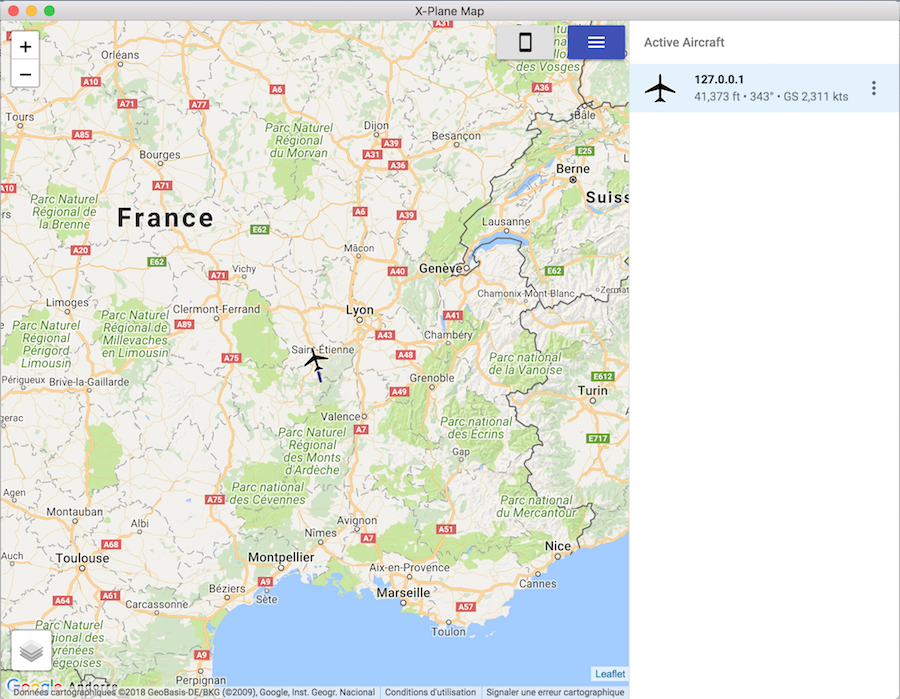Click the Toulouse city label
The height and width of the screenshot is (699, 900).
tap(83, 558)
